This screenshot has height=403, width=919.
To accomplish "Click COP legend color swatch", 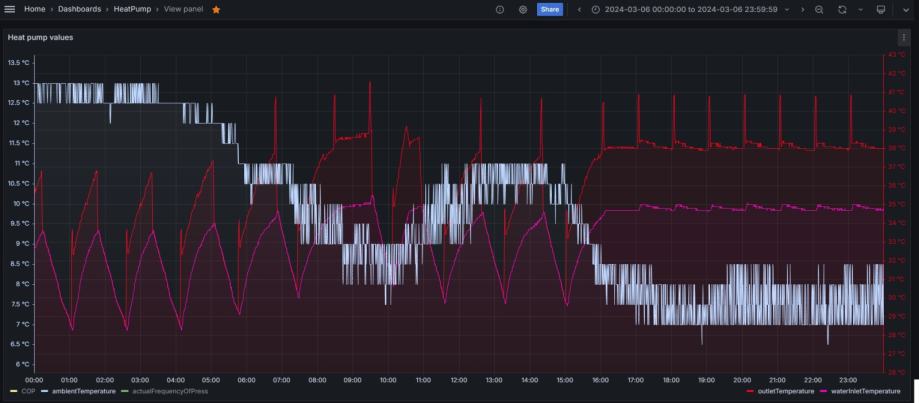I will pyautogui.click(x=13, y=391).
